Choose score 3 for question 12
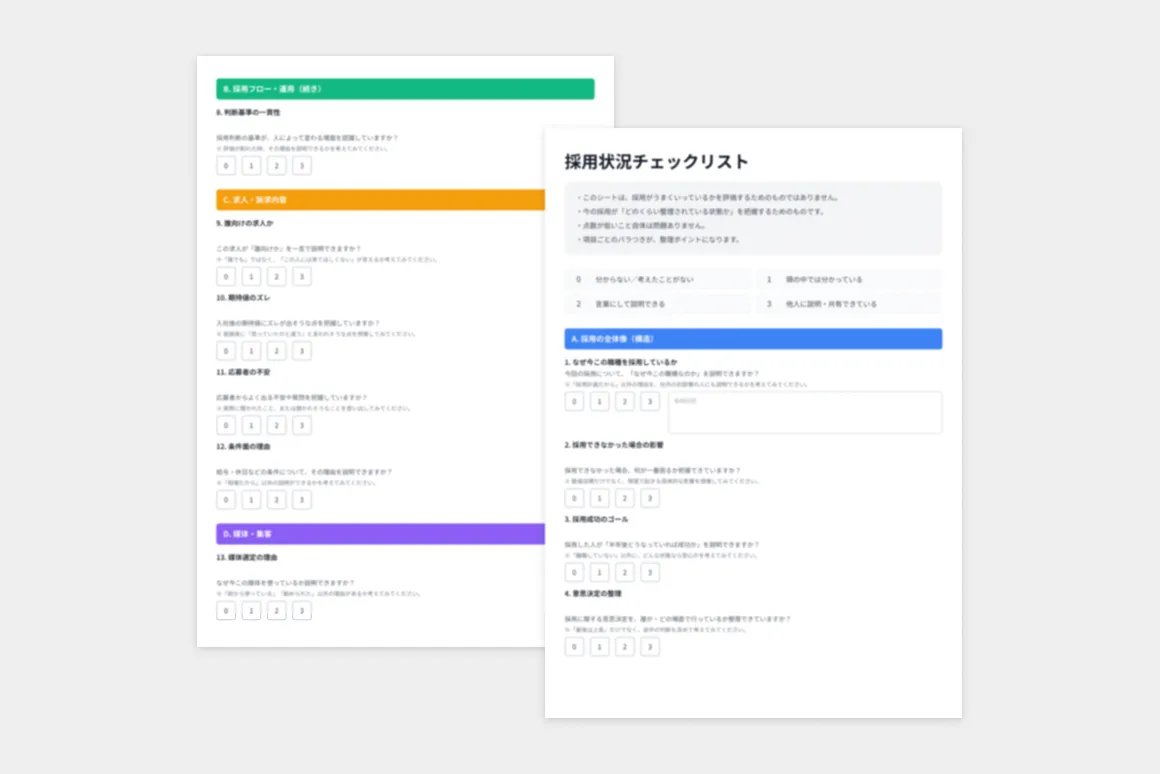This screenshot has width=1160, height=774. (302, 500)
